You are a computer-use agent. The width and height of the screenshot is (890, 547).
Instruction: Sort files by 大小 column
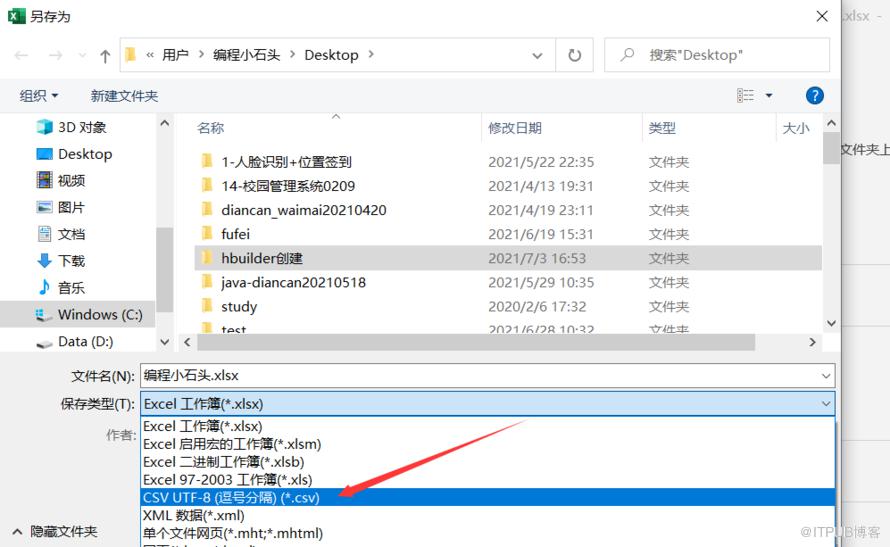(x=796, y=128)
